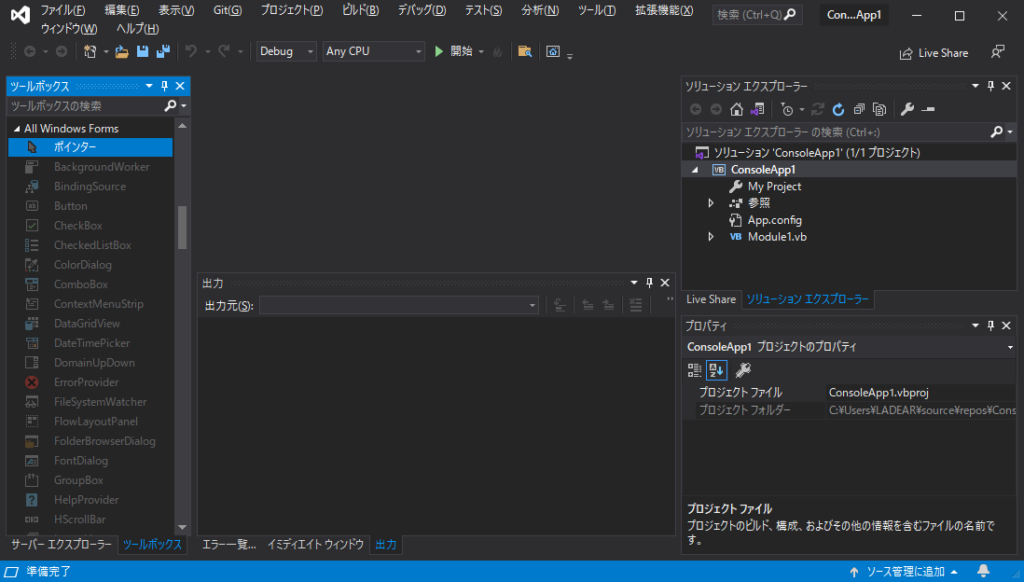Screen dimensions: 1024x582
Task: Switch to the Live Share tab
Action: pos(710,299)
